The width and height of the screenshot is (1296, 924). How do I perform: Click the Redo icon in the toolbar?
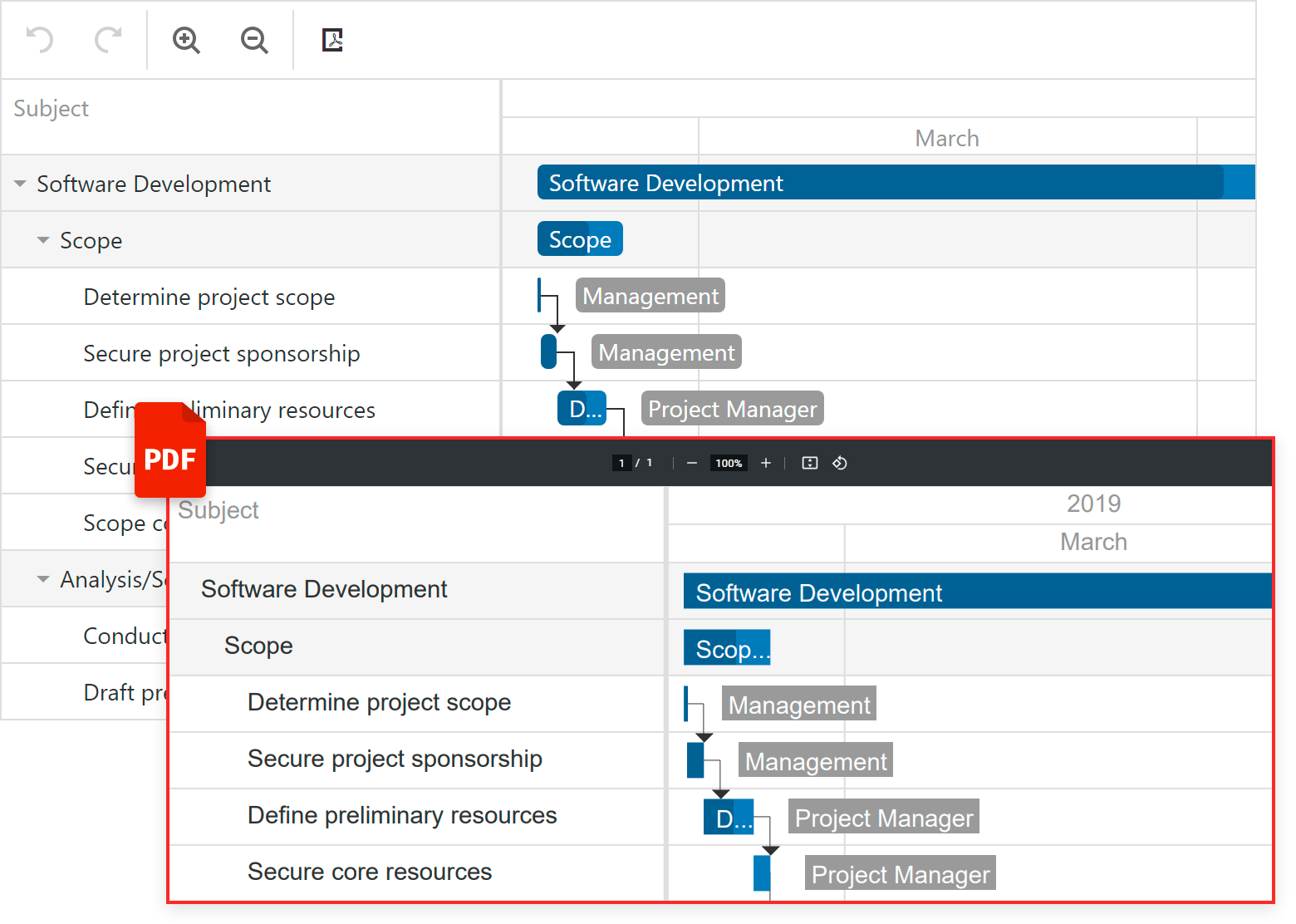107,39
